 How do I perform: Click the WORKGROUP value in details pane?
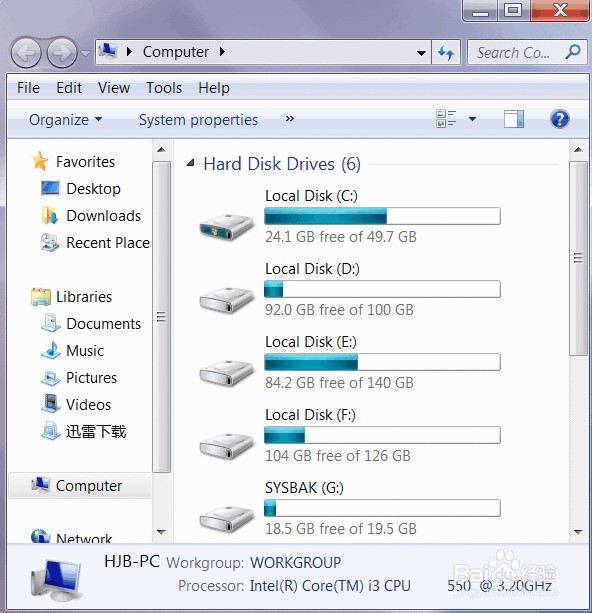(x=295, y=563)
